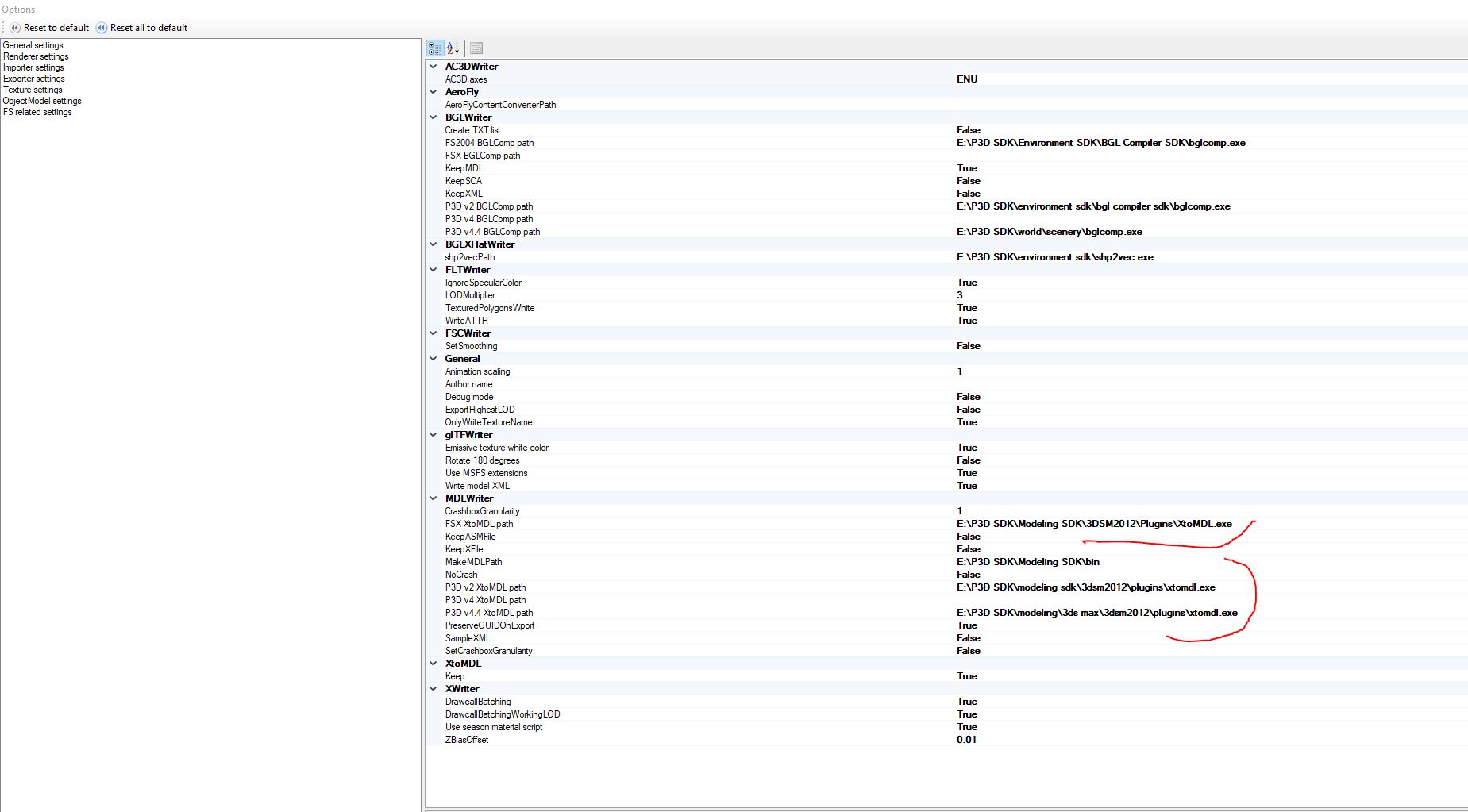Open Texture settings page
The height and width of the screenshot is (812, 1468).
click(x=33, y=90)
